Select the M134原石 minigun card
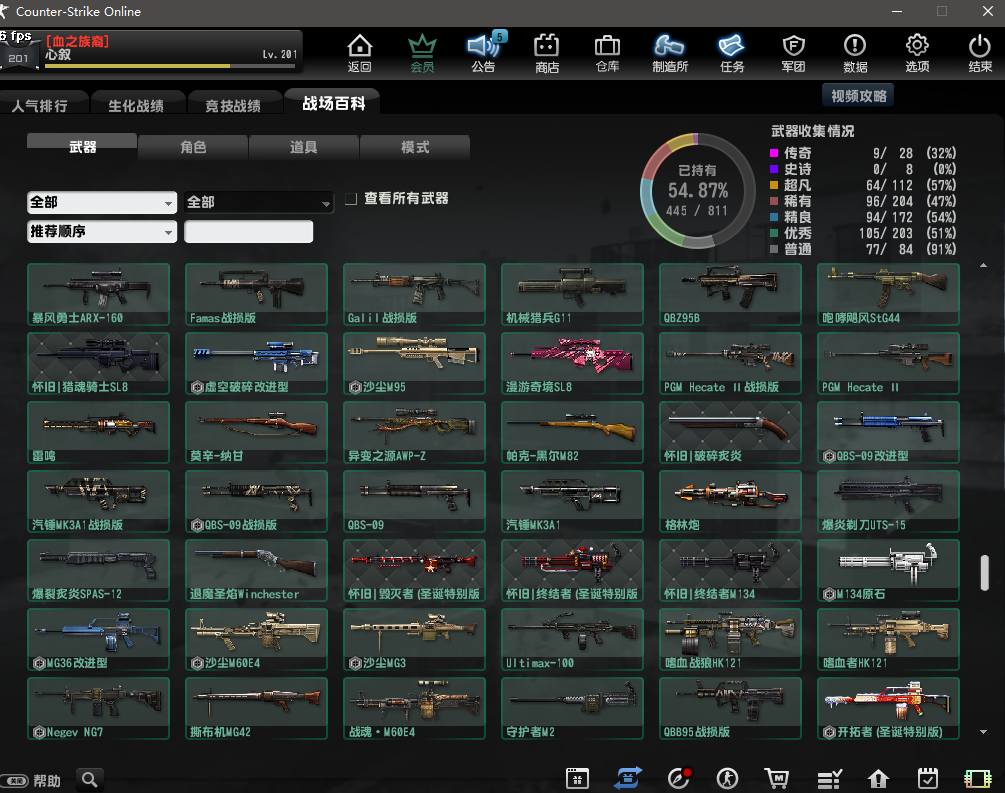This screenshot has height=793, width=1005. coord(888,571)
